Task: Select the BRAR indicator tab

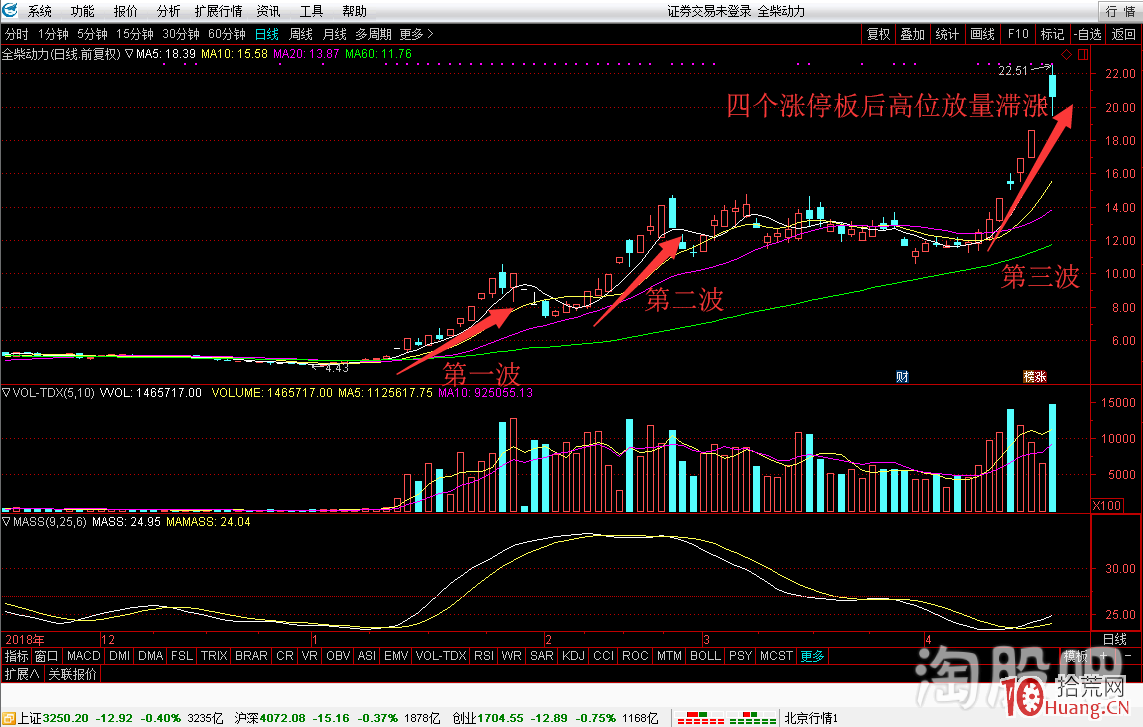Action: (x=251, y=656)
